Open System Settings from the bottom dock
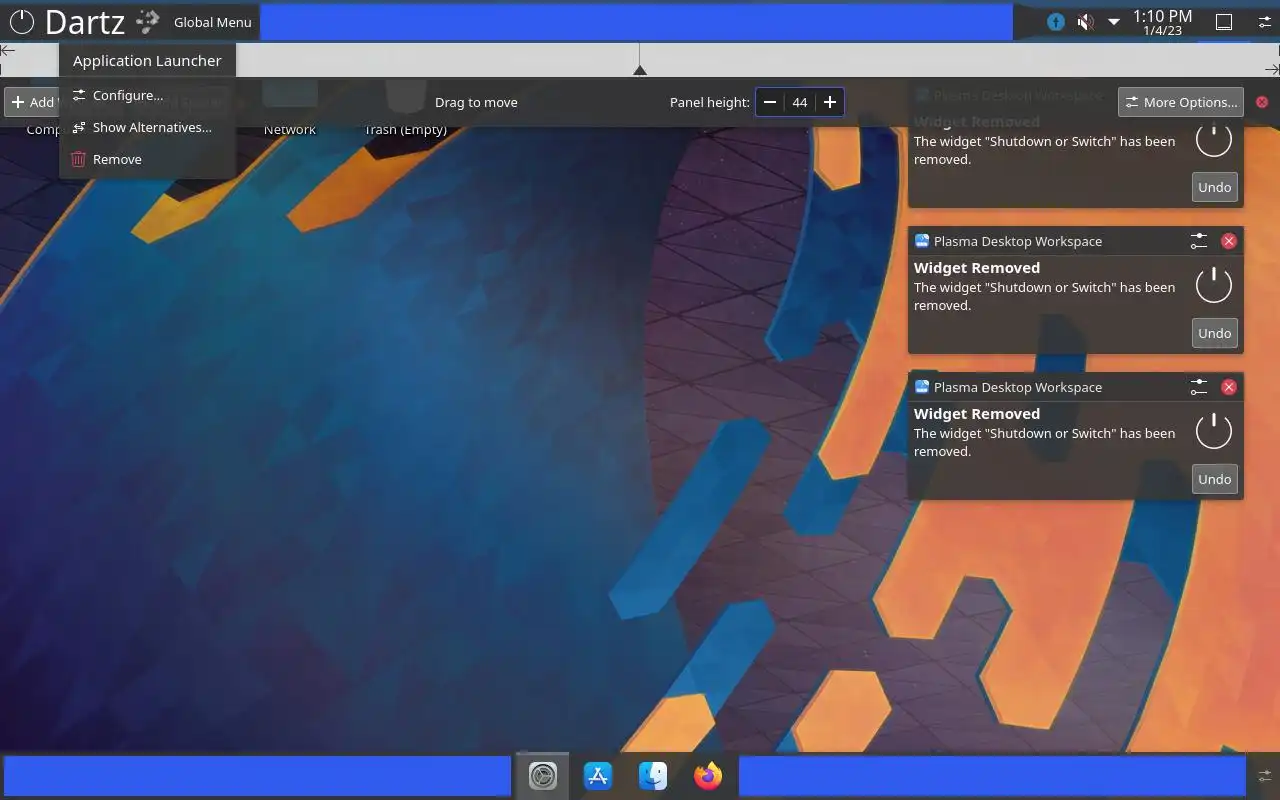 pyautogui.click(x=543, y=776)
